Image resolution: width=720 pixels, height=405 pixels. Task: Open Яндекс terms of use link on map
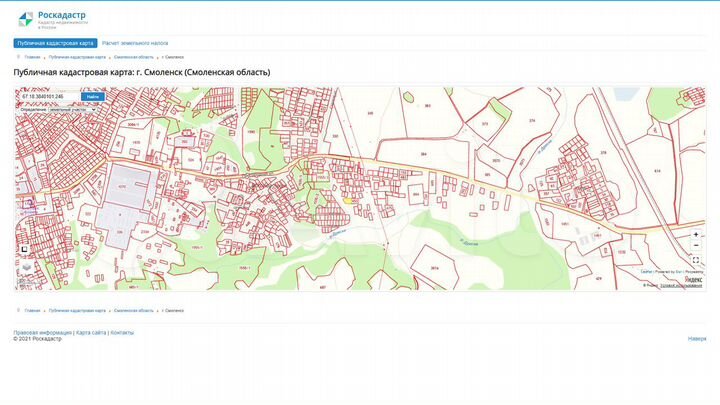680,286
